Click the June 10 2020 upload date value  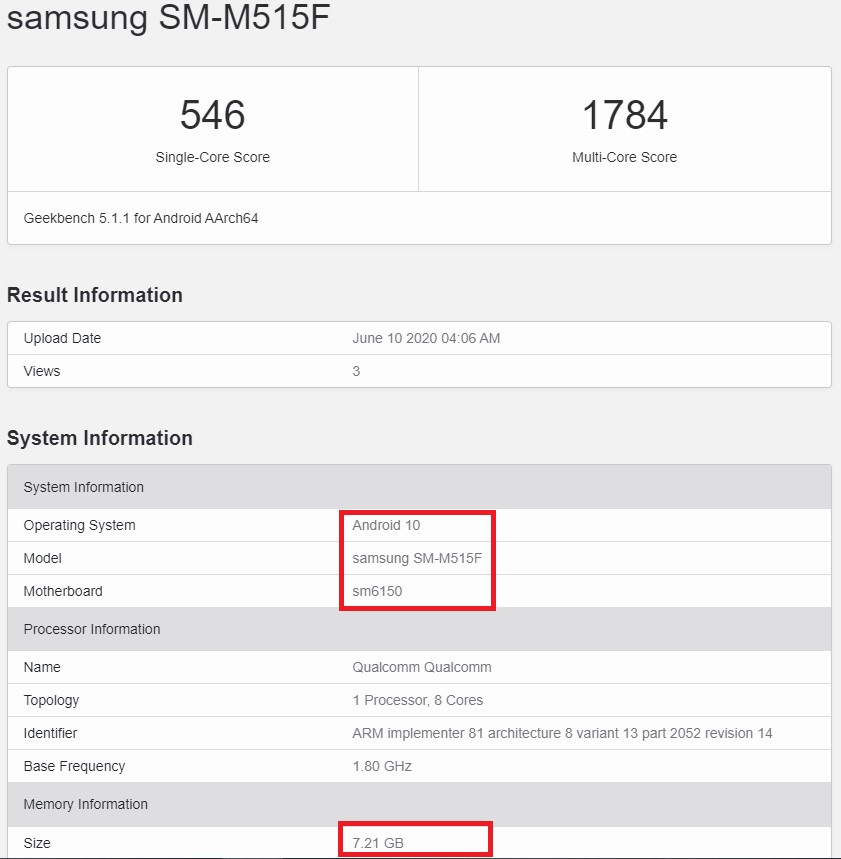tap(426, 338)
